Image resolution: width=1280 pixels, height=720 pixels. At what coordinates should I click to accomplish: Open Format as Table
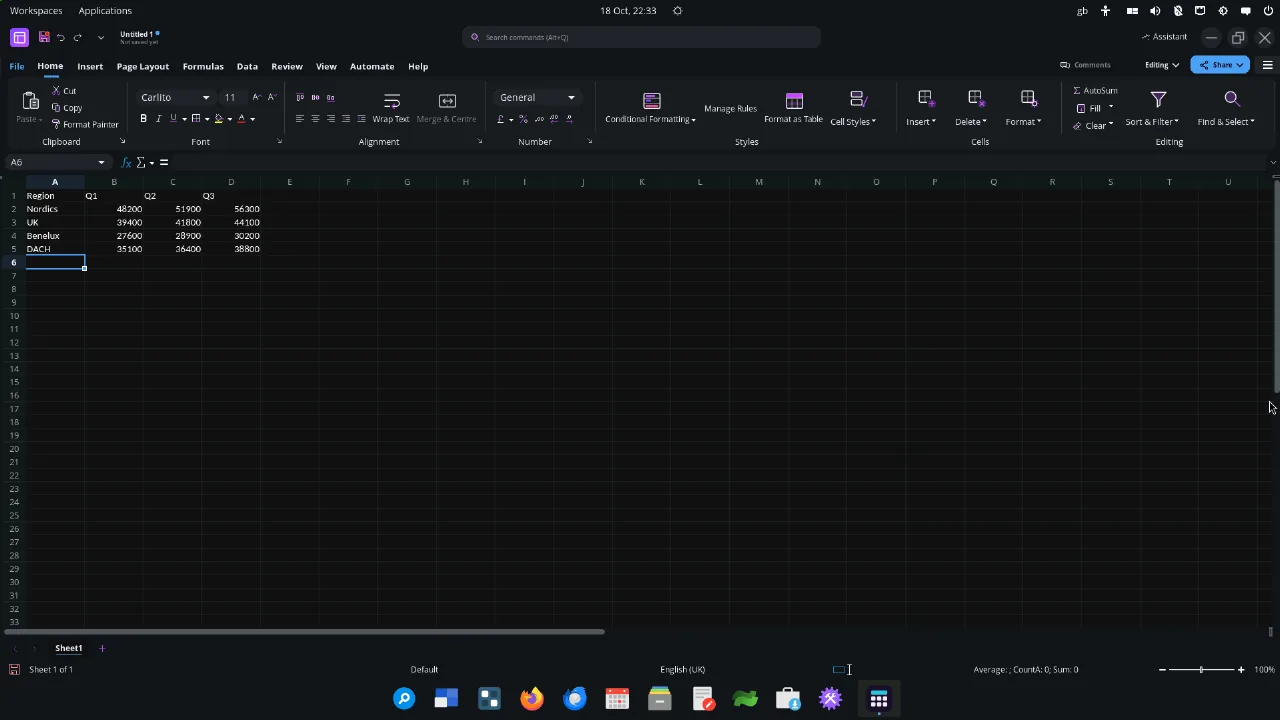pyautogui.click(x=794, y=108)
